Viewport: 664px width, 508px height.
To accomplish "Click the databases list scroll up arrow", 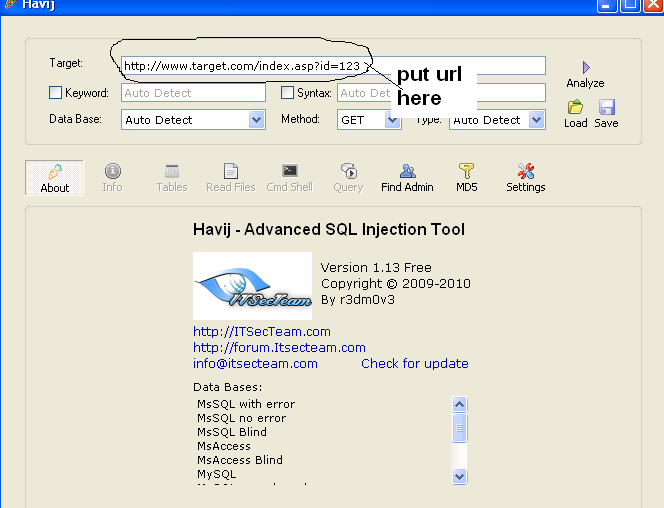I will (x=459, y=404).
